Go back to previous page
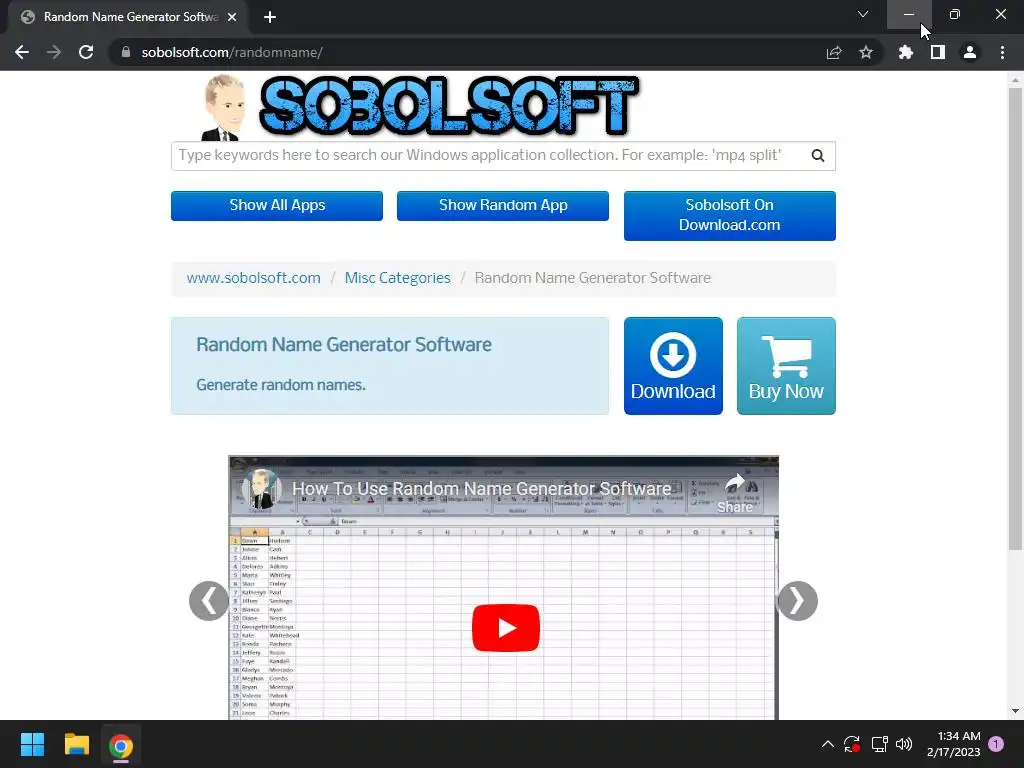1024x768 pixels. click(x=22, y=52)
